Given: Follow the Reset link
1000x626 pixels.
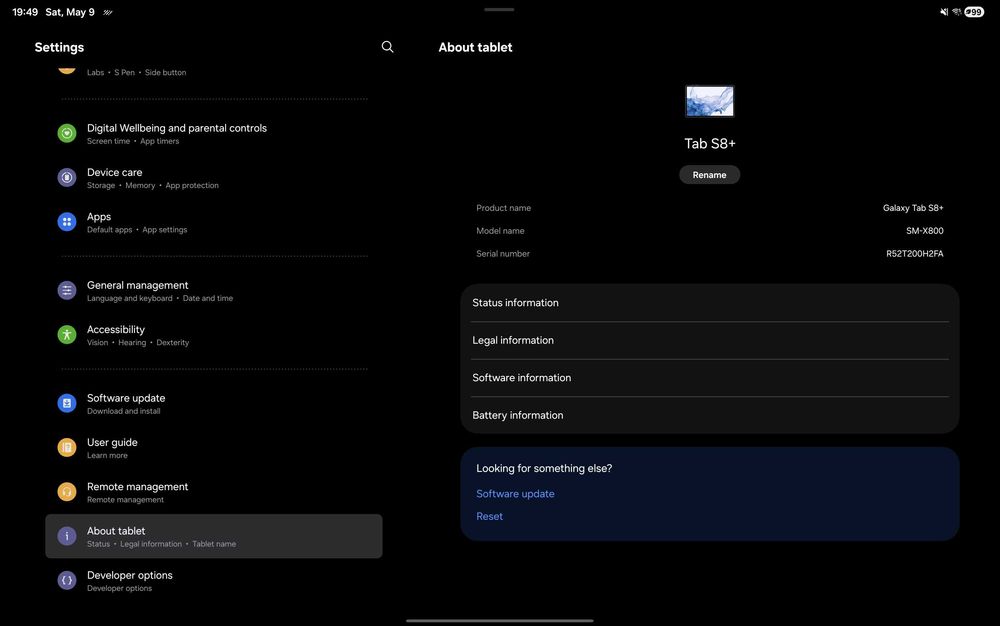Looking at the screenshot, I should coord(489,516).
